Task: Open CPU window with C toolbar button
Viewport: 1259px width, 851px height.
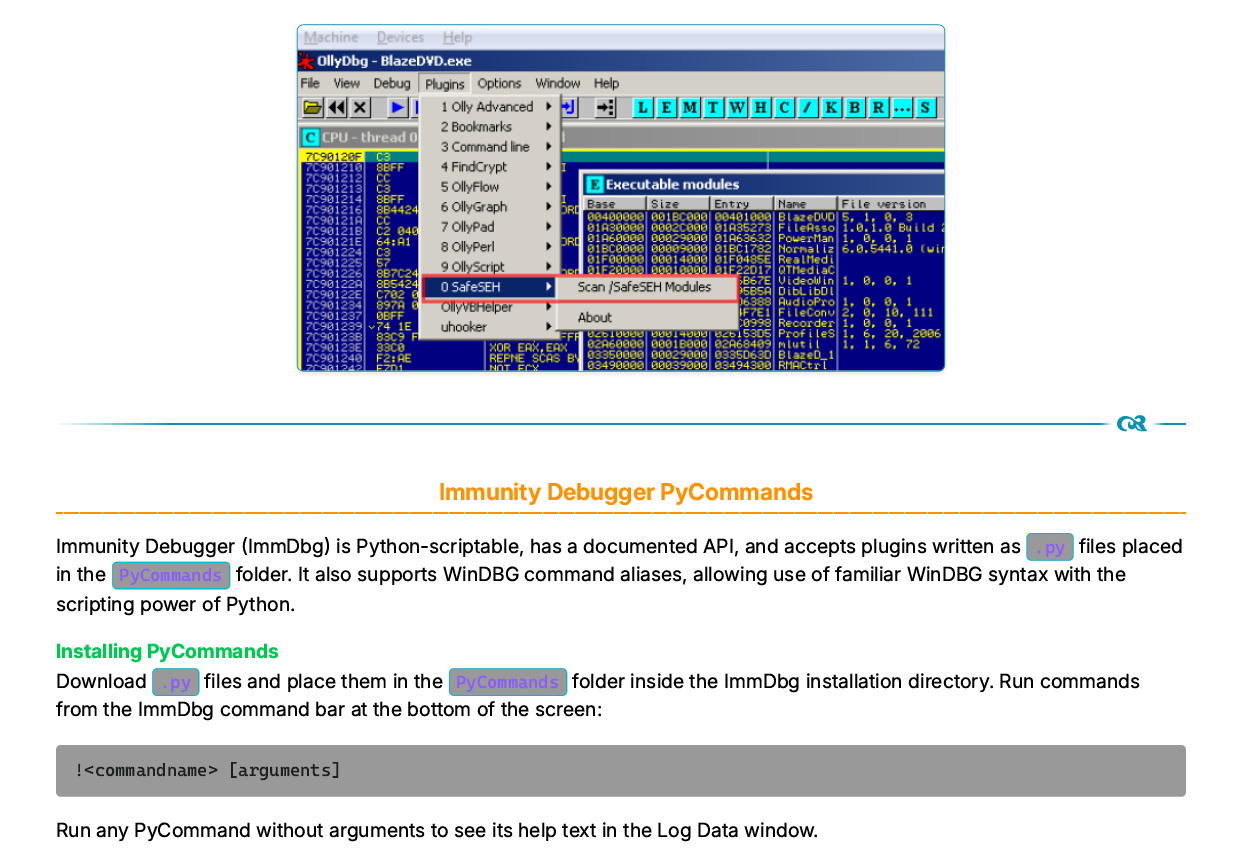Action: [x=784, y=107]
